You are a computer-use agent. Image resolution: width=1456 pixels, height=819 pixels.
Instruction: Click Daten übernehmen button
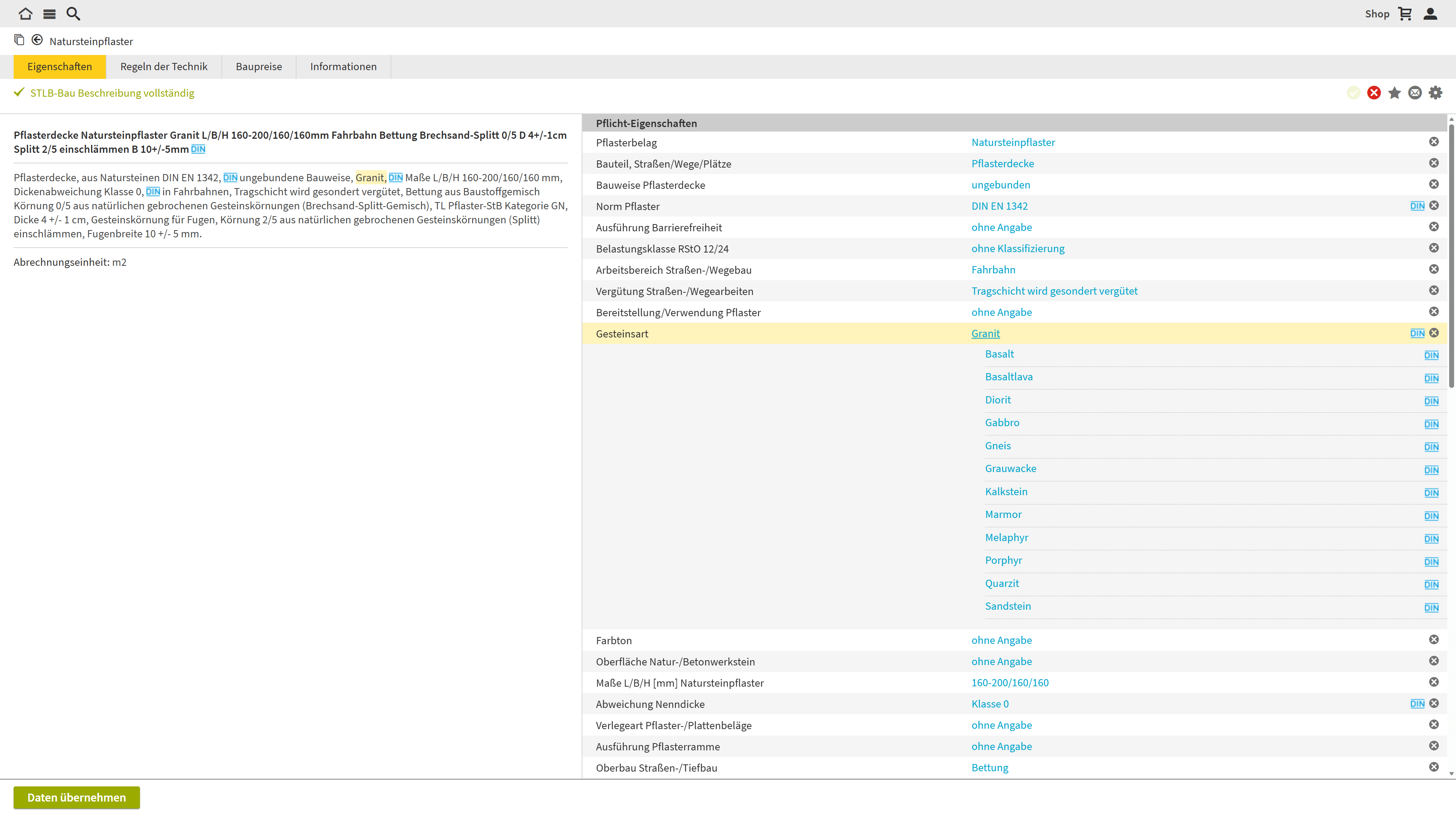point(77,797)
